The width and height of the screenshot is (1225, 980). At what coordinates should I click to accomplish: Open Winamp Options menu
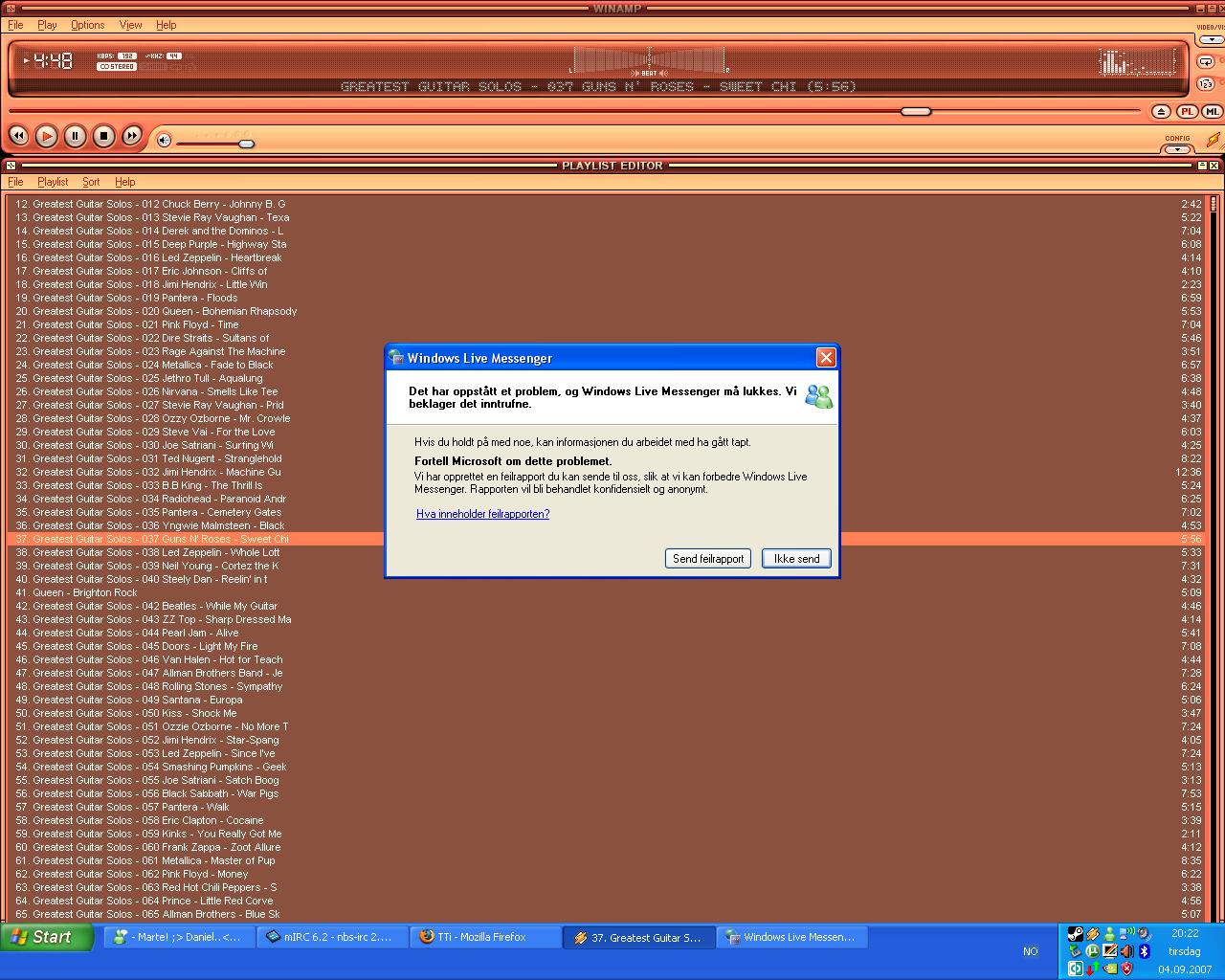pos(87,25)
